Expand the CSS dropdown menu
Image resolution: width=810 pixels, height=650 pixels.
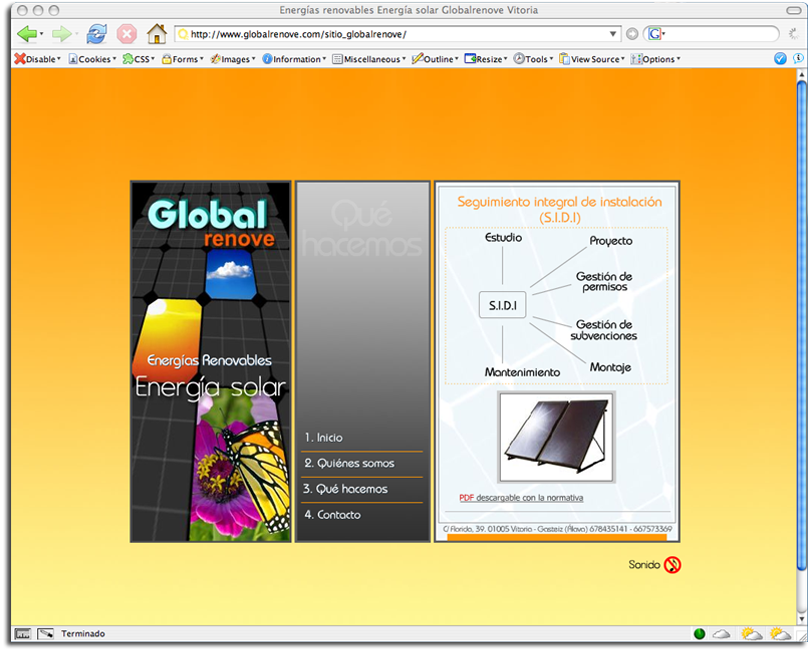tap(139, 59)
